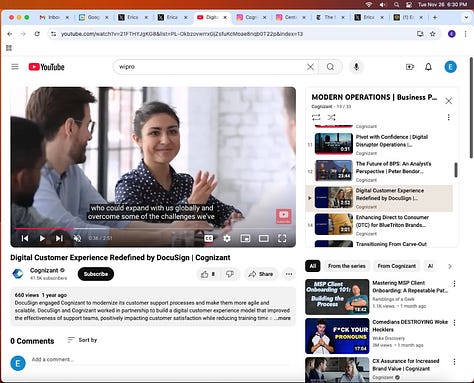Open the Cognizant channel avatar
Viewport: 474px width, 383px height.
[x=18, y=274]
